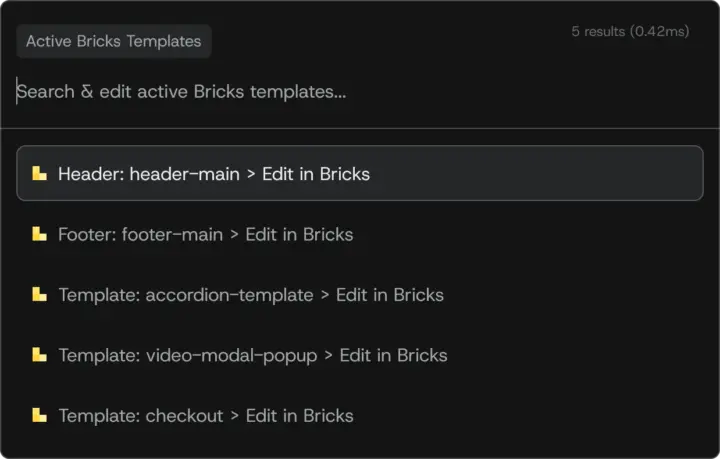Viewport: 720px width, 459px height.
Task: Choose the "Template: accordion-template" result name
Action: click(185, 295)
